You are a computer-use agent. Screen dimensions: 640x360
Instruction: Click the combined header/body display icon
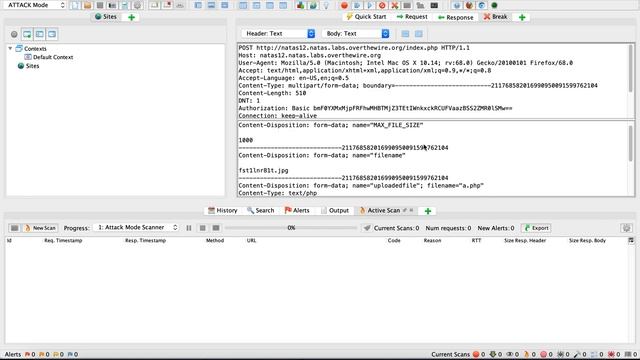tap(405, 34)
